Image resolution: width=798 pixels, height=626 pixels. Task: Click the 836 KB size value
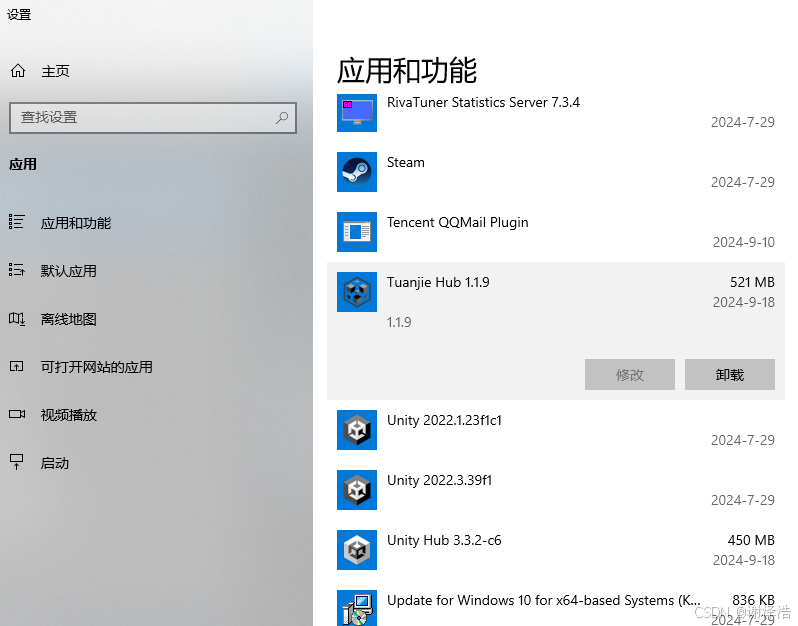click(x=753, y=600)
